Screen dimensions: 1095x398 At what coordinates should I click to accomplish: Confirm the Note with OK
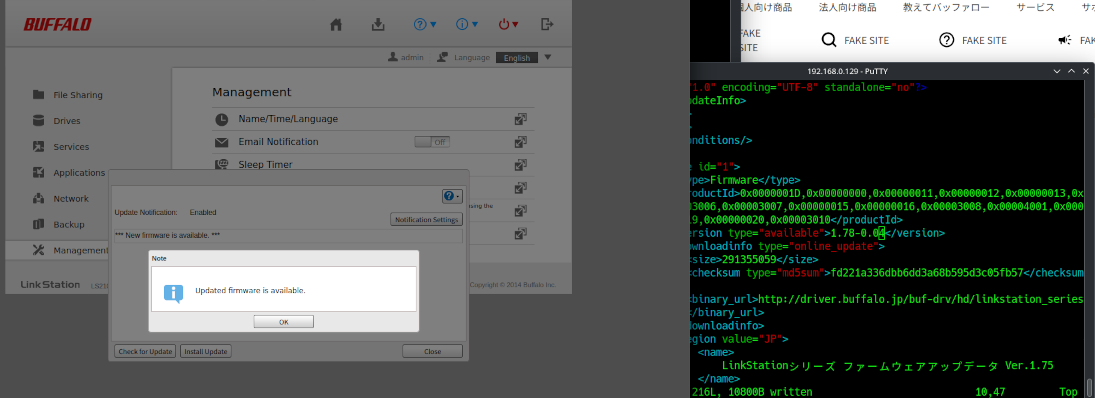click(x=284, y=322)
